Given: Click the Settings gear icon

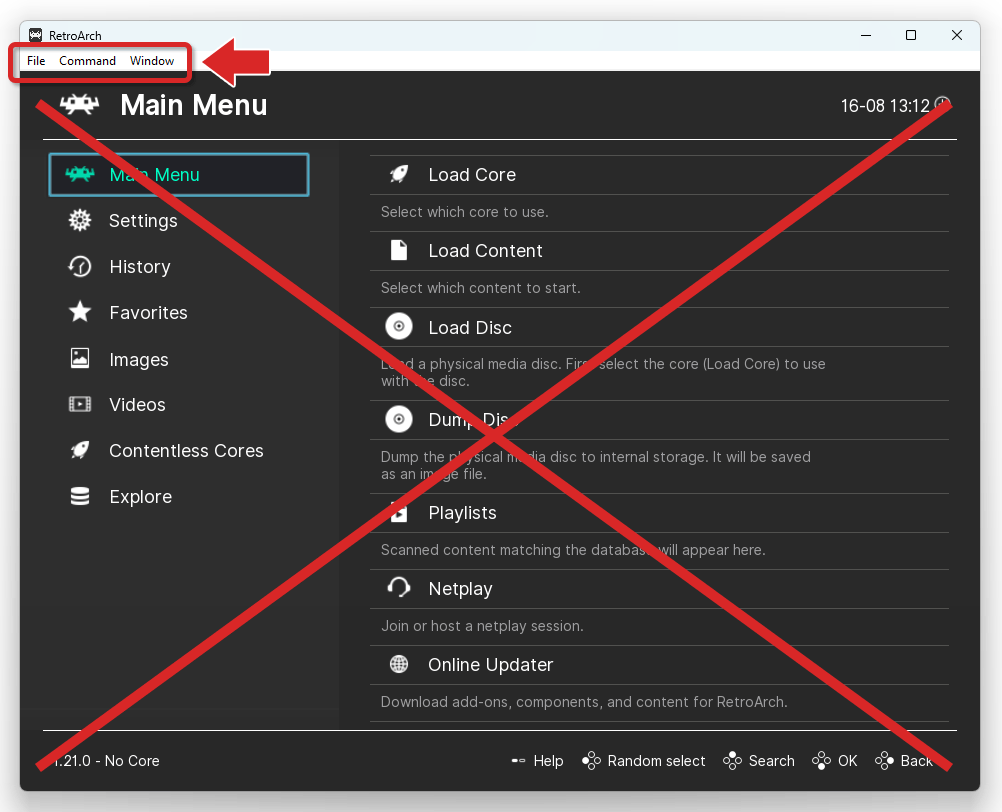Looking at the screenshot, I should [x=80, y=220].
